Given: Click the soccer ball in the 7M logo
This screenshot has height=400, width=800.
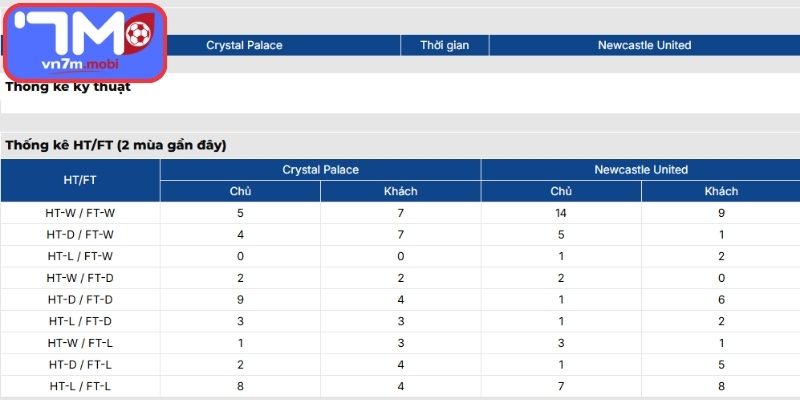Looking at the screenshot, I should [x=140, y=33].
